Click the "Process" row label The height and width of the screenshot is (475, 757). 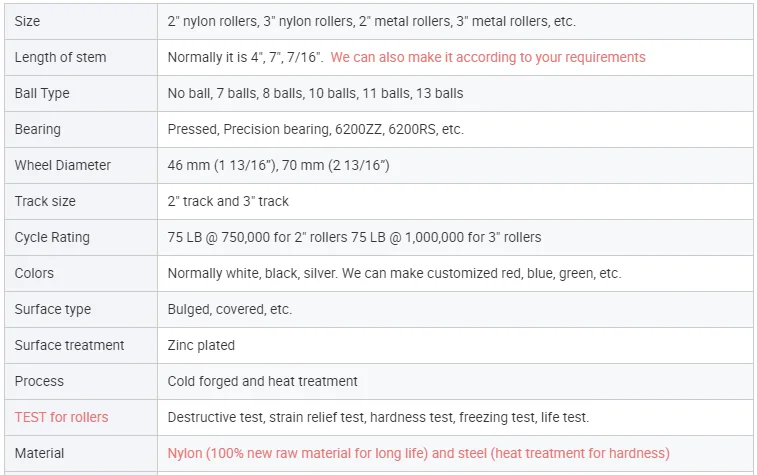pos(39,381)
